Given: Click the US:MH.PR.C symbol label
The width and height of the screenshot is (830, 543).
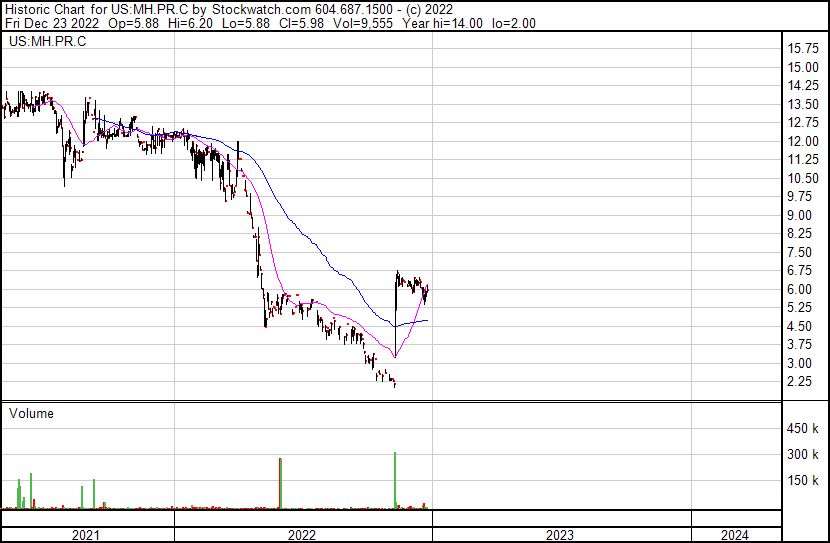Looking at the screenshot, I should coord(47,42).
